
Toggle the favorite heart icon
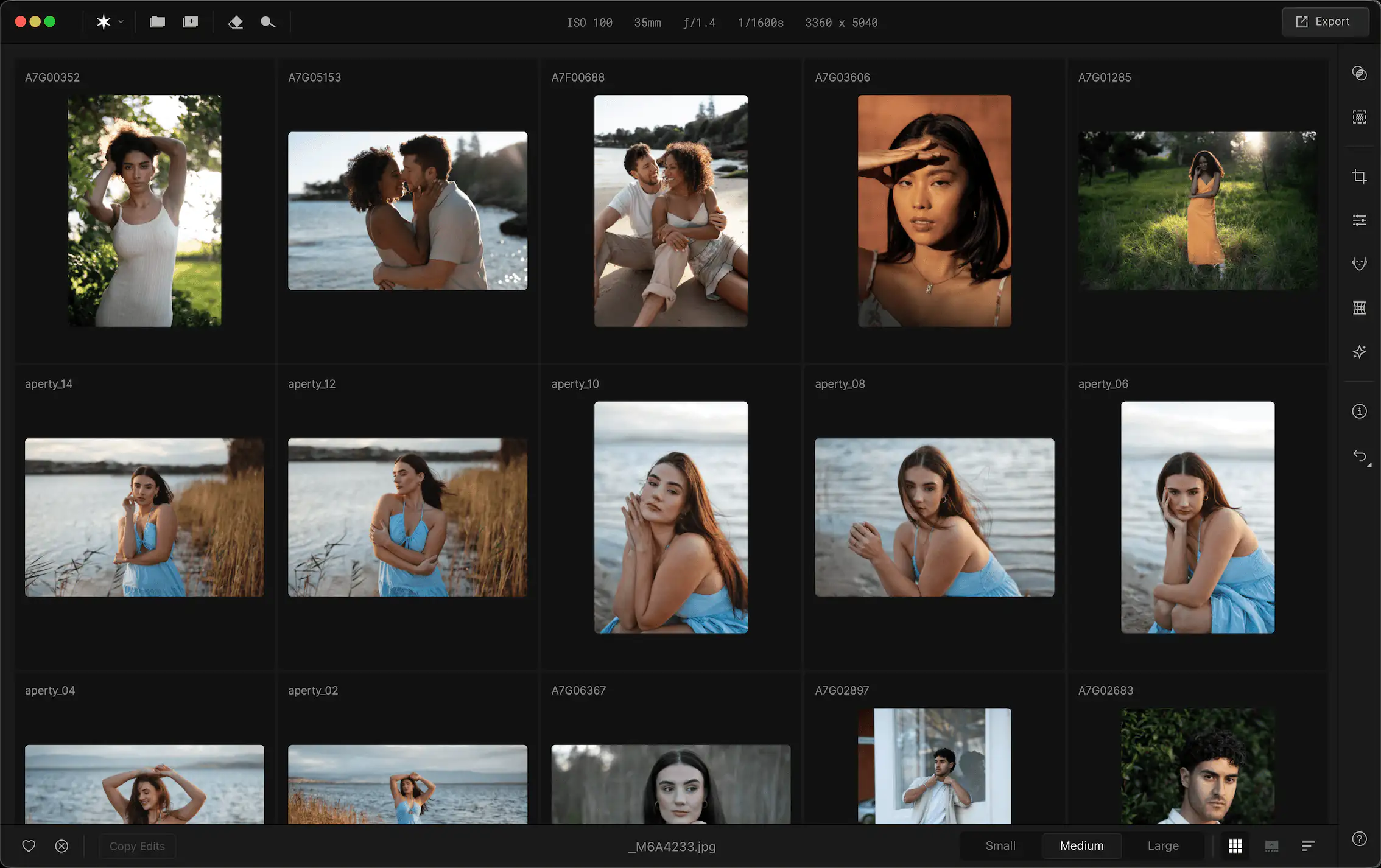tap(29, 846)
